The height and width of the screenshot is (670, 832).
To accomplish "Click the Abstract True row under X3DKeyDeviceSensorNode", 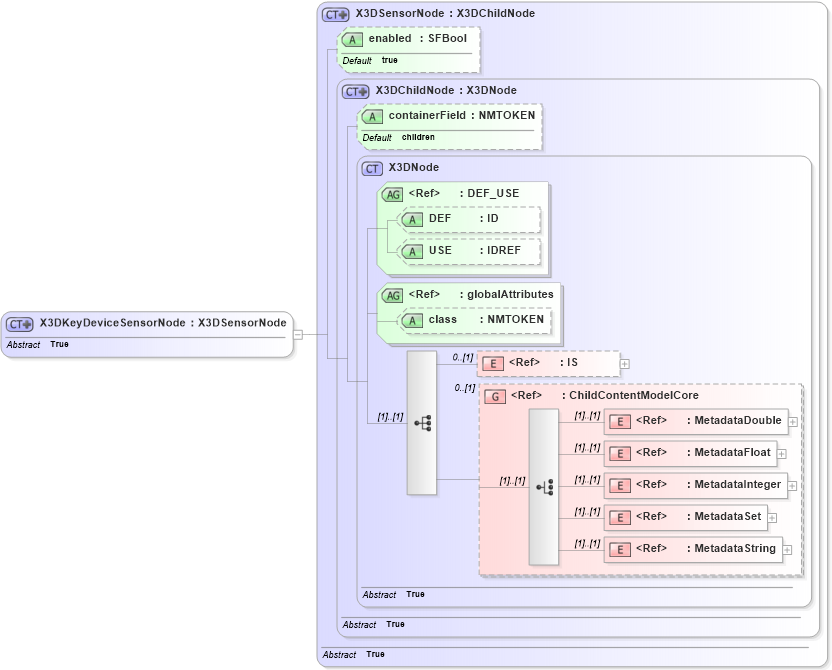I will point(38,344).
